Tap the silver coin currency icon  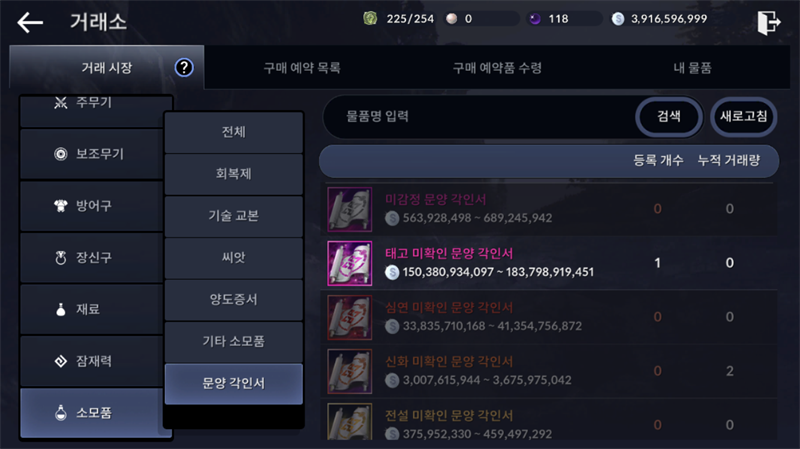click(618, 19)
